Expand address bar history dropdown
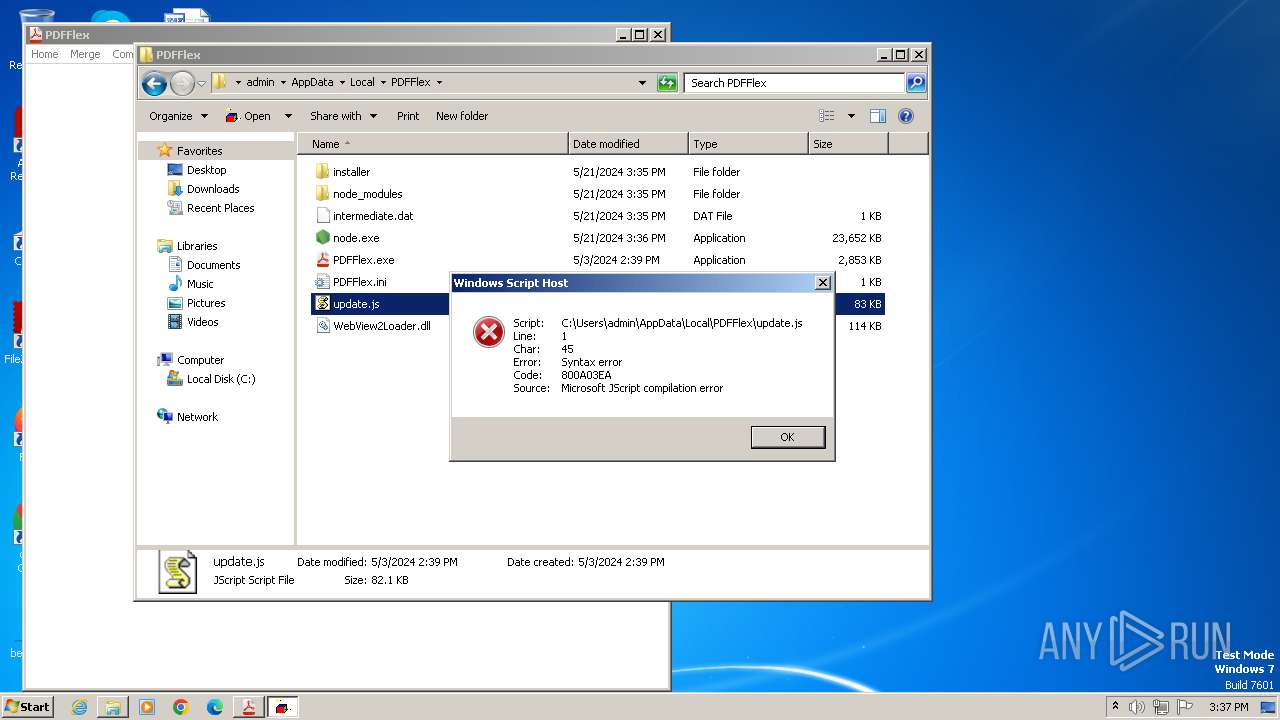This screenshot has height=720, width=1280. (642, 83)
